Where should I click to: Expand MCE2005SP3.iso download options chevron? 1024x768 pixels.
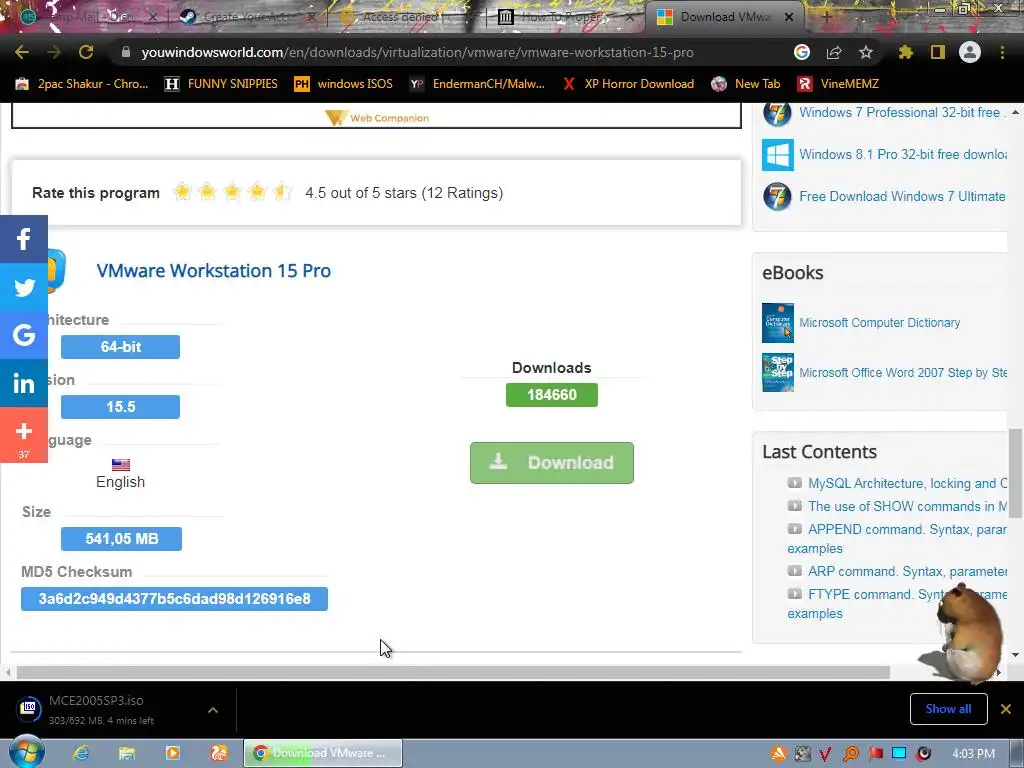pyautogui.click(x=213, y=710)
